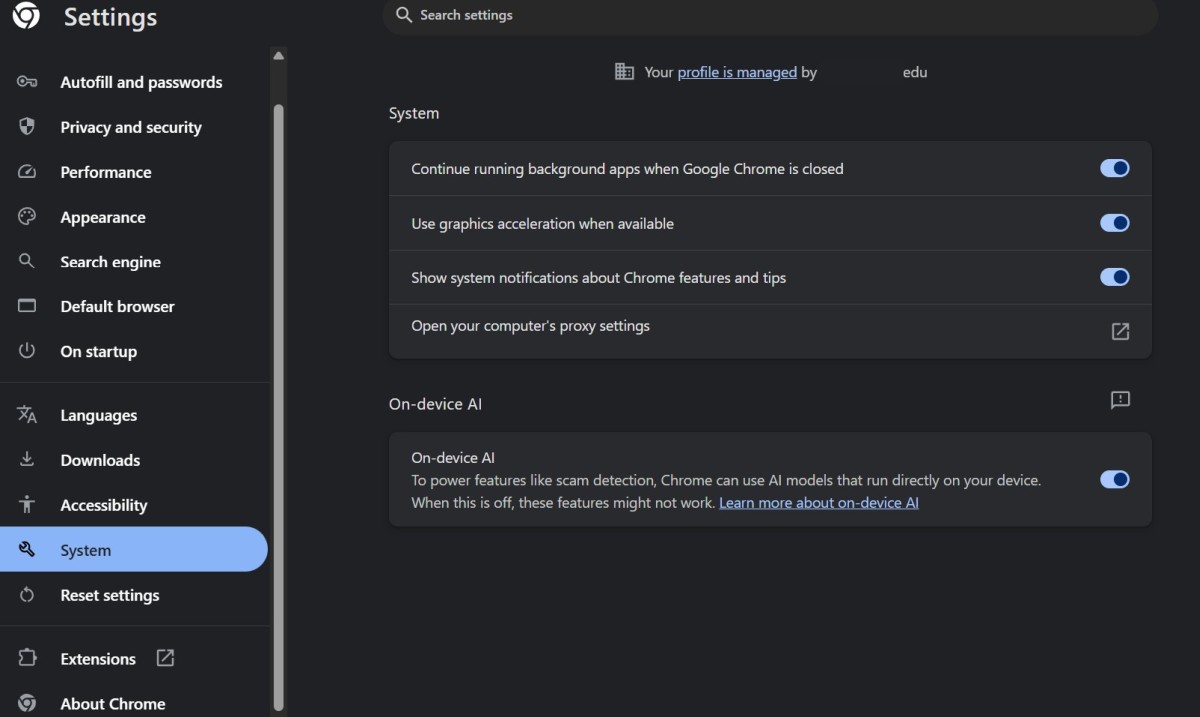The height and width of the screenshot is (717, 1200).
Task: Click the translate icon for Languages
Action: (x=27, y=415)
